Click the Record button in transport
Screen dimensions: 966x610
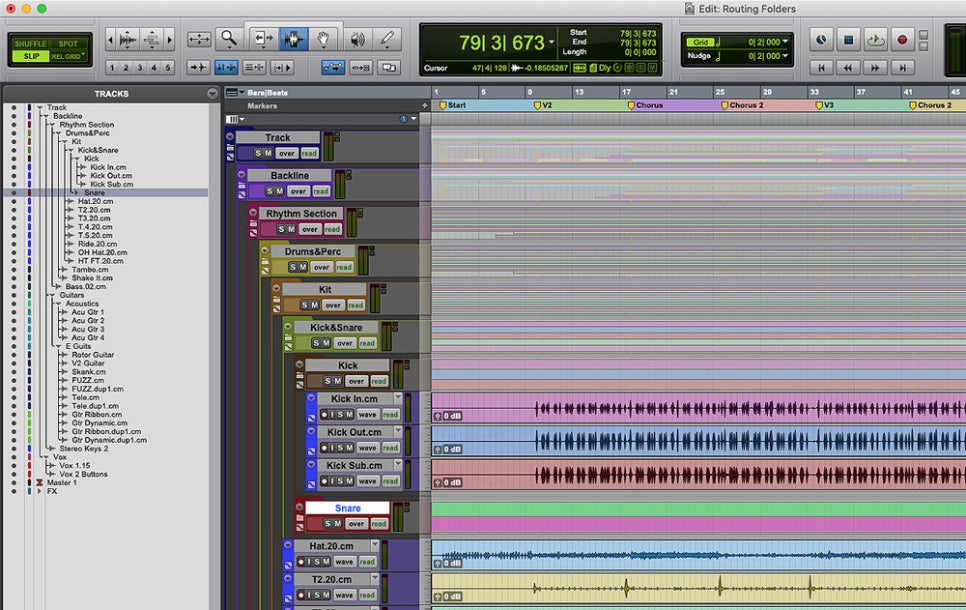coord(902,40)
